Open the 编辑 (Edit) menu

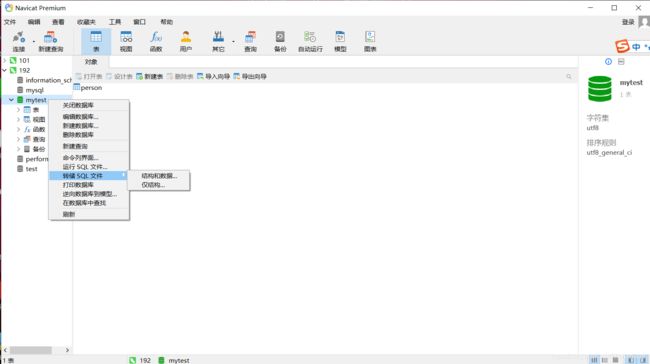point(34,22)
